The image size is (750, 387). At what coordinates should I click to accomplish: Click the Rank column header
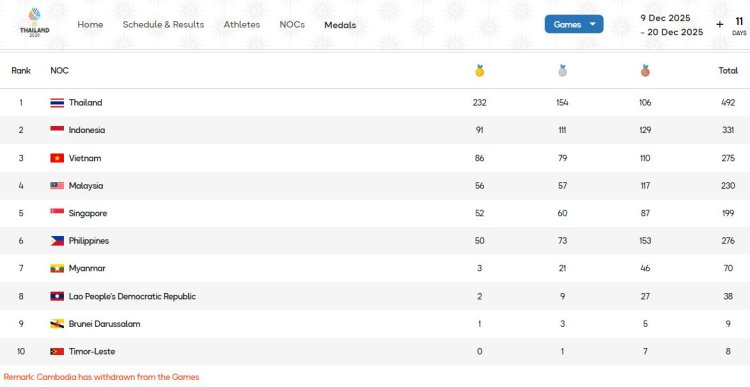(21, 70)
